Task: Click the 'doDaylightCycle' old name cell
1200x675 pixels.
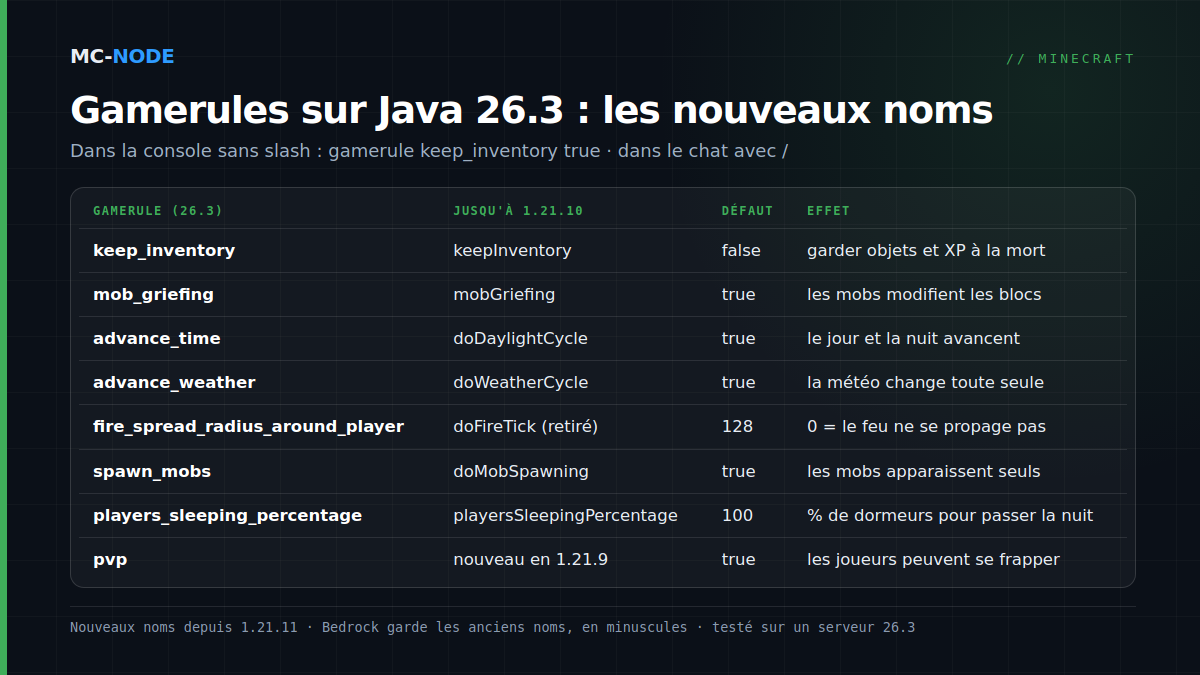Action: point(520,338)
